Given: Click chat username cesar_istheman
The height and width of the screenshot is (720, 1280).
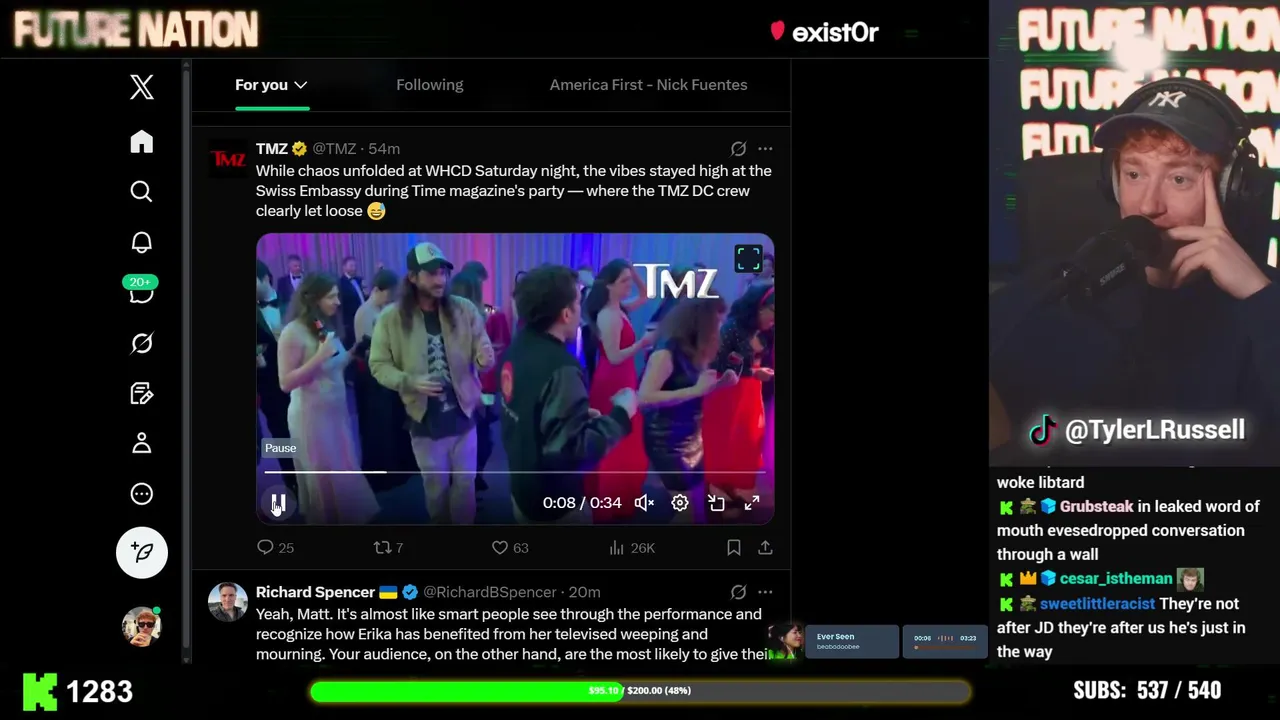Looking at the screenshot, I should point(1116,579).
